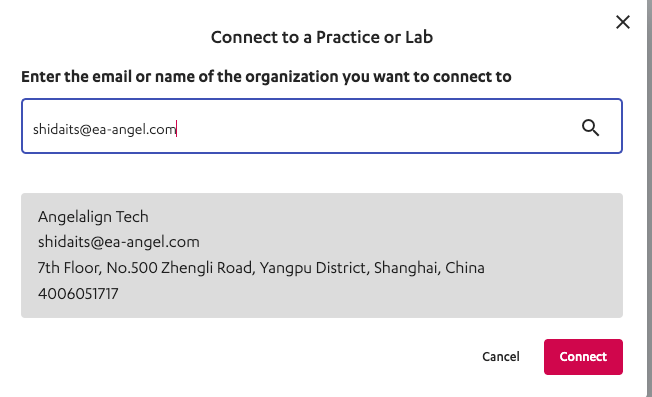The width and height of the screenshot is (652, 397).
Task: Click the magnifier search icon
Action: [x=590, y=128]
